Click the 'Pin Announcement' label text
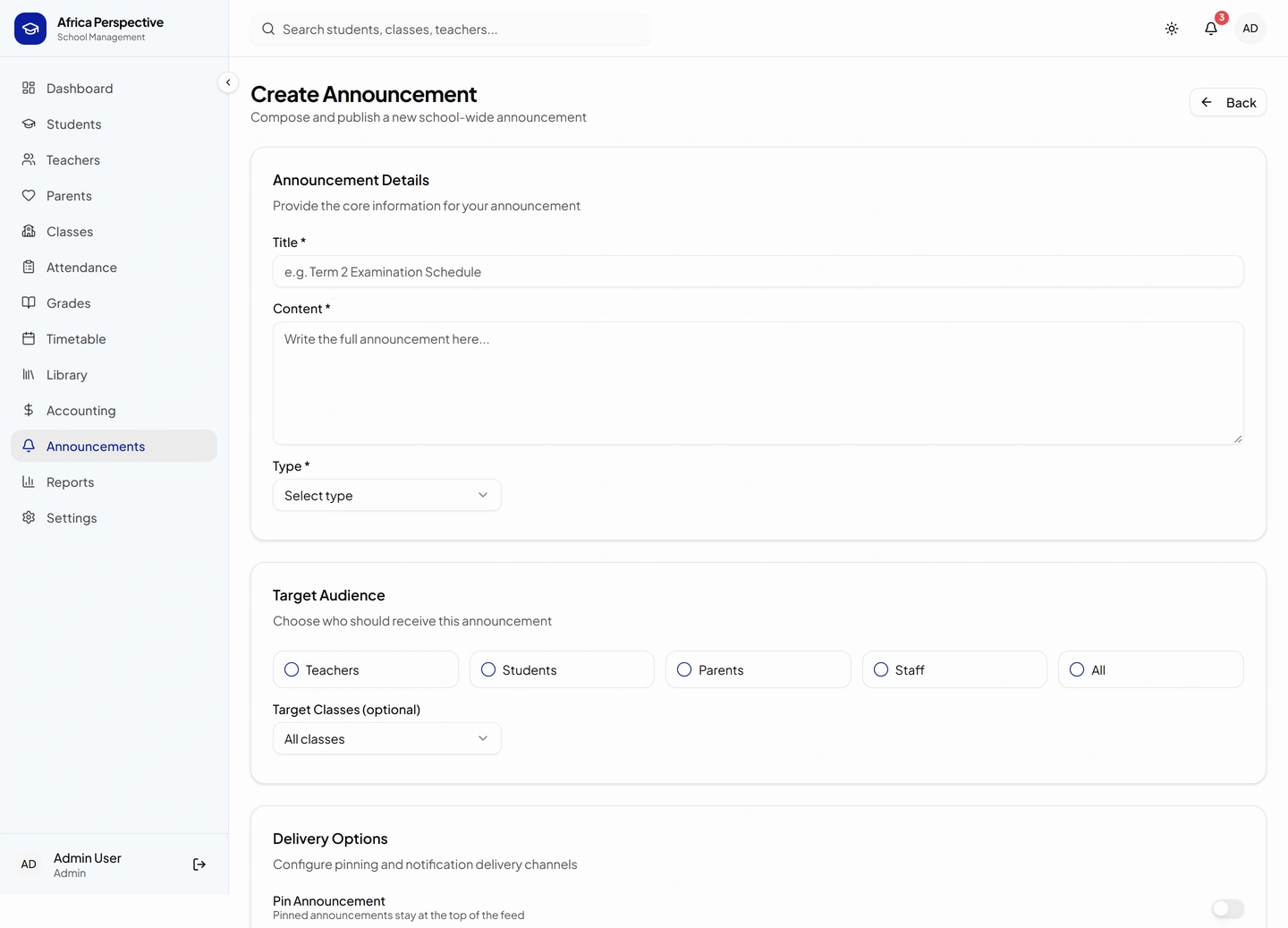 tap(329, 900)
